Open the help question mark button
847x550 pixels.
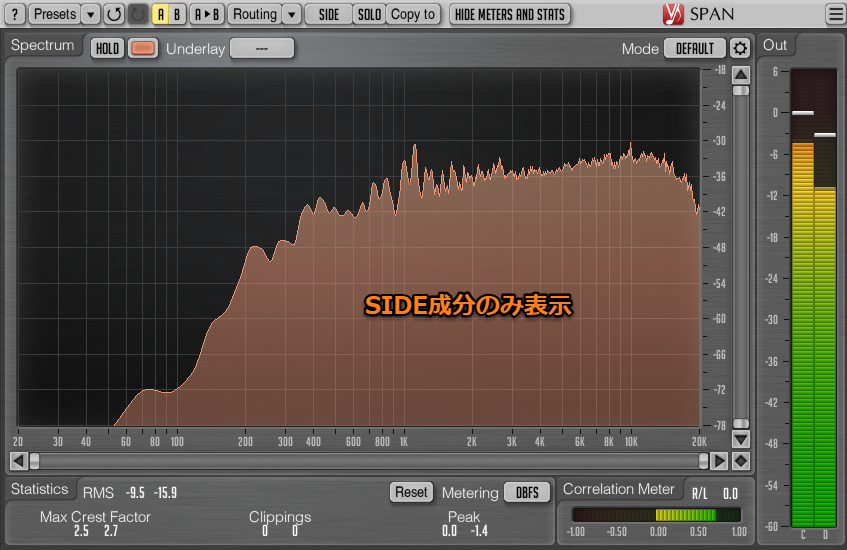(x=15, y=14)
